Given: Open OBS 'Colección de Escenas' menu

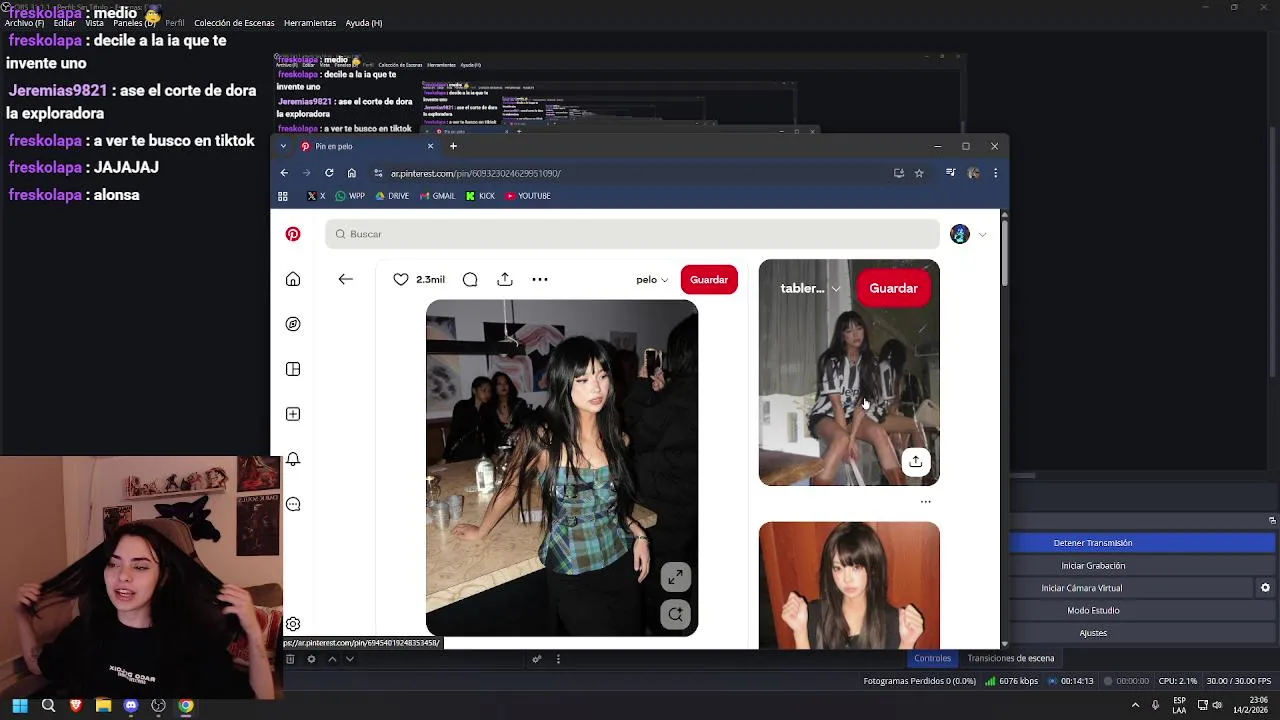Looking at the screenshot, I should point(234,23).
